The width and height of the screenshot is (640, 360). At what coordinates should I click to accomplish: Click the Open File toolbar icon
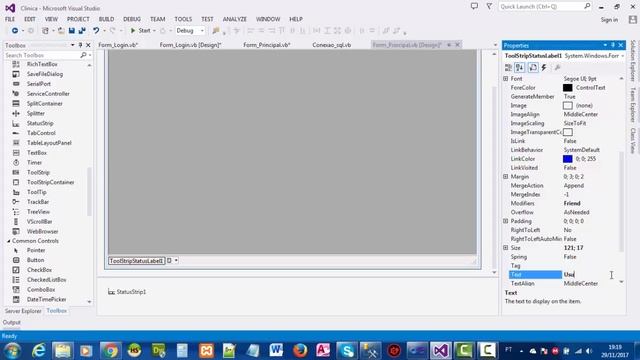(x=60, y=31)
